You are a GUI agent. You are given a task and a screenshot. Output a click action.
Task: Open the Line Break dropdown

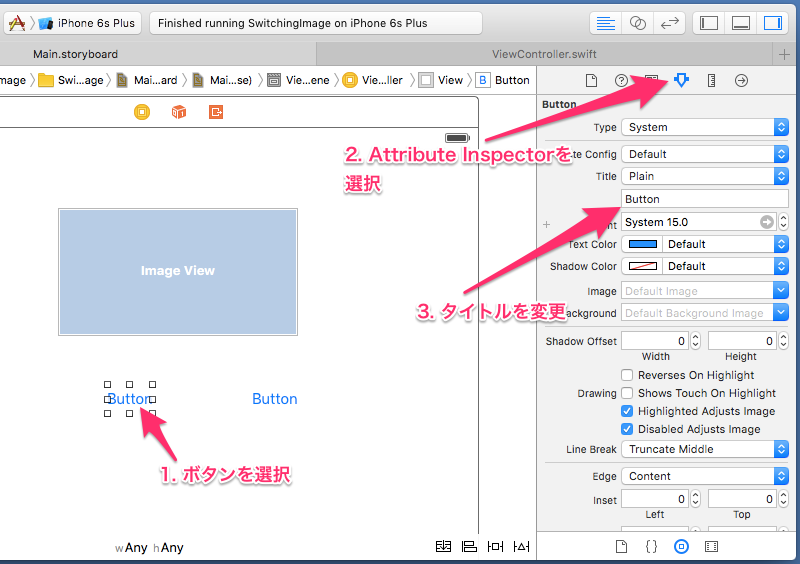[705, 449]
